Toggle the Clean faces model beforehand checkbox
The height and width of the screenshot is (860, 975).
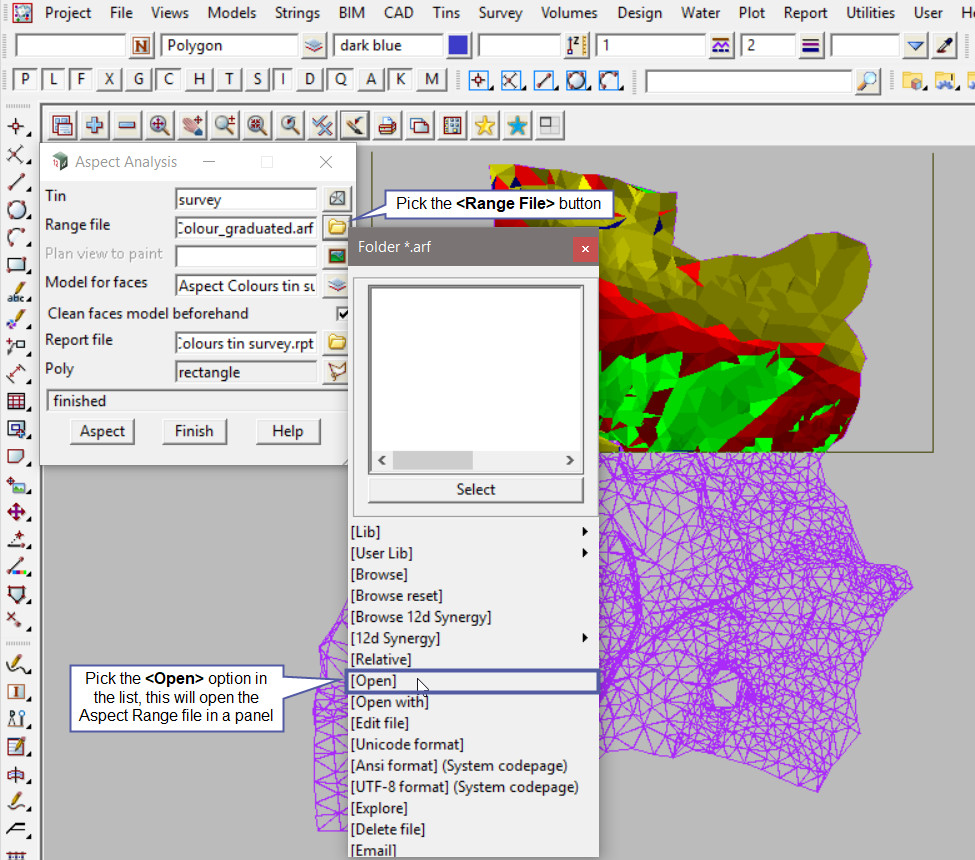343,313
